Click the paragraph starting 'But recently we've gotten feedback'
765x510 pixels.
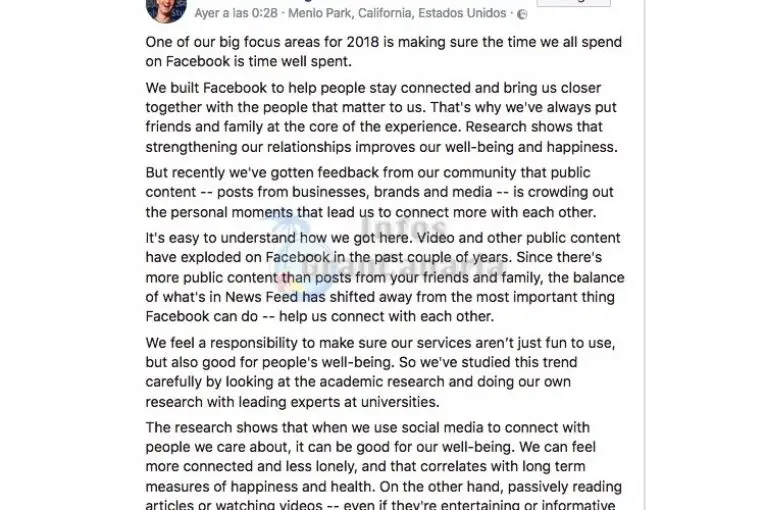click(x=380, y=192)
